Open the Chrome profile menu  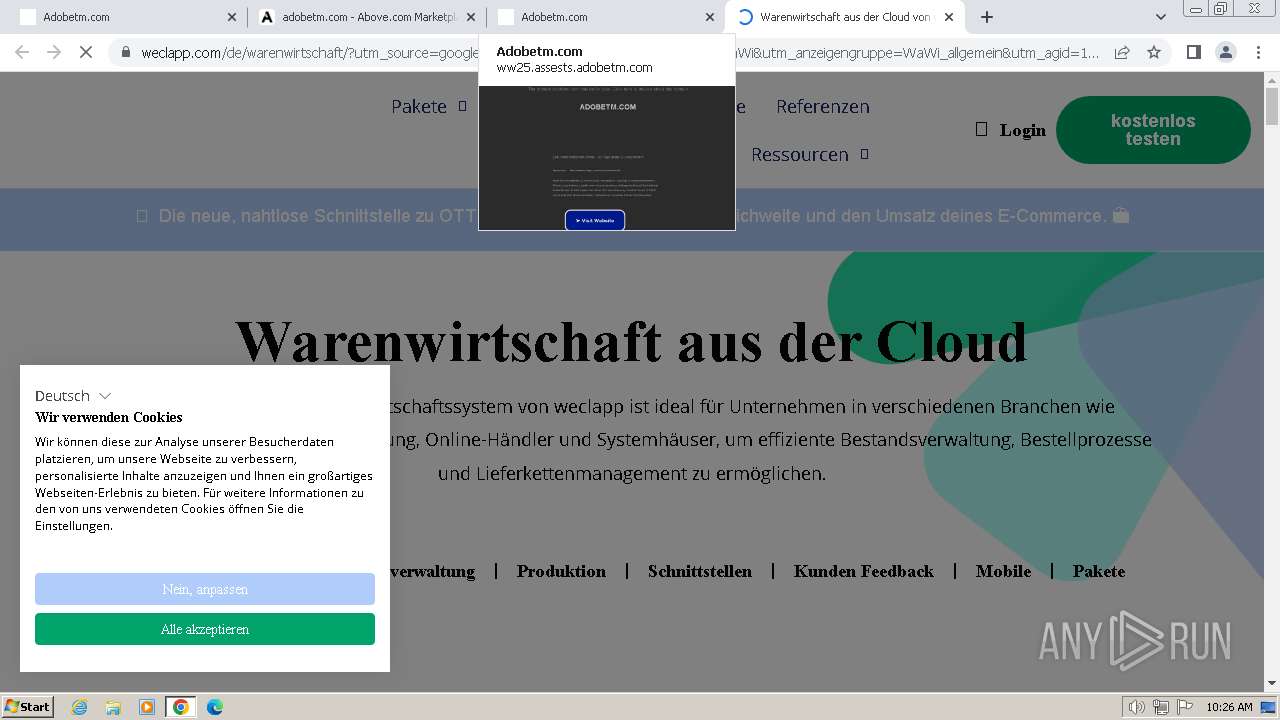tap(1225, 52)
